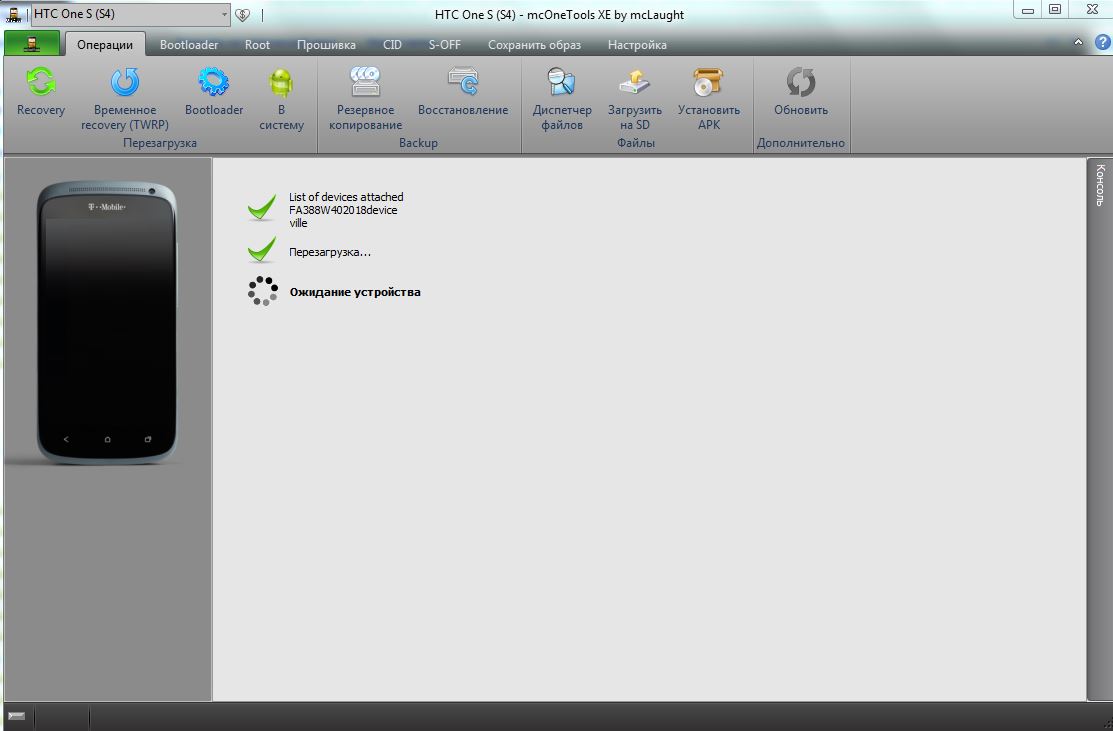Open the CID tab
The width and height of the screenshot is (1113, 731).
(392, 45)
